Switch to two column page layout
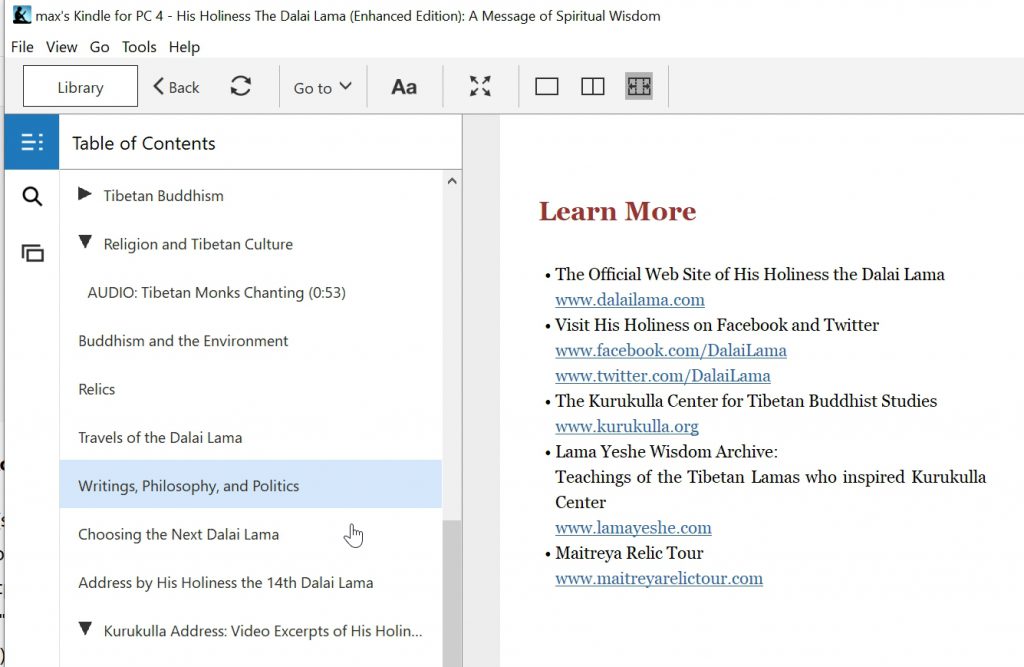Screen dimensions: 1024x667 coord(593,87)
